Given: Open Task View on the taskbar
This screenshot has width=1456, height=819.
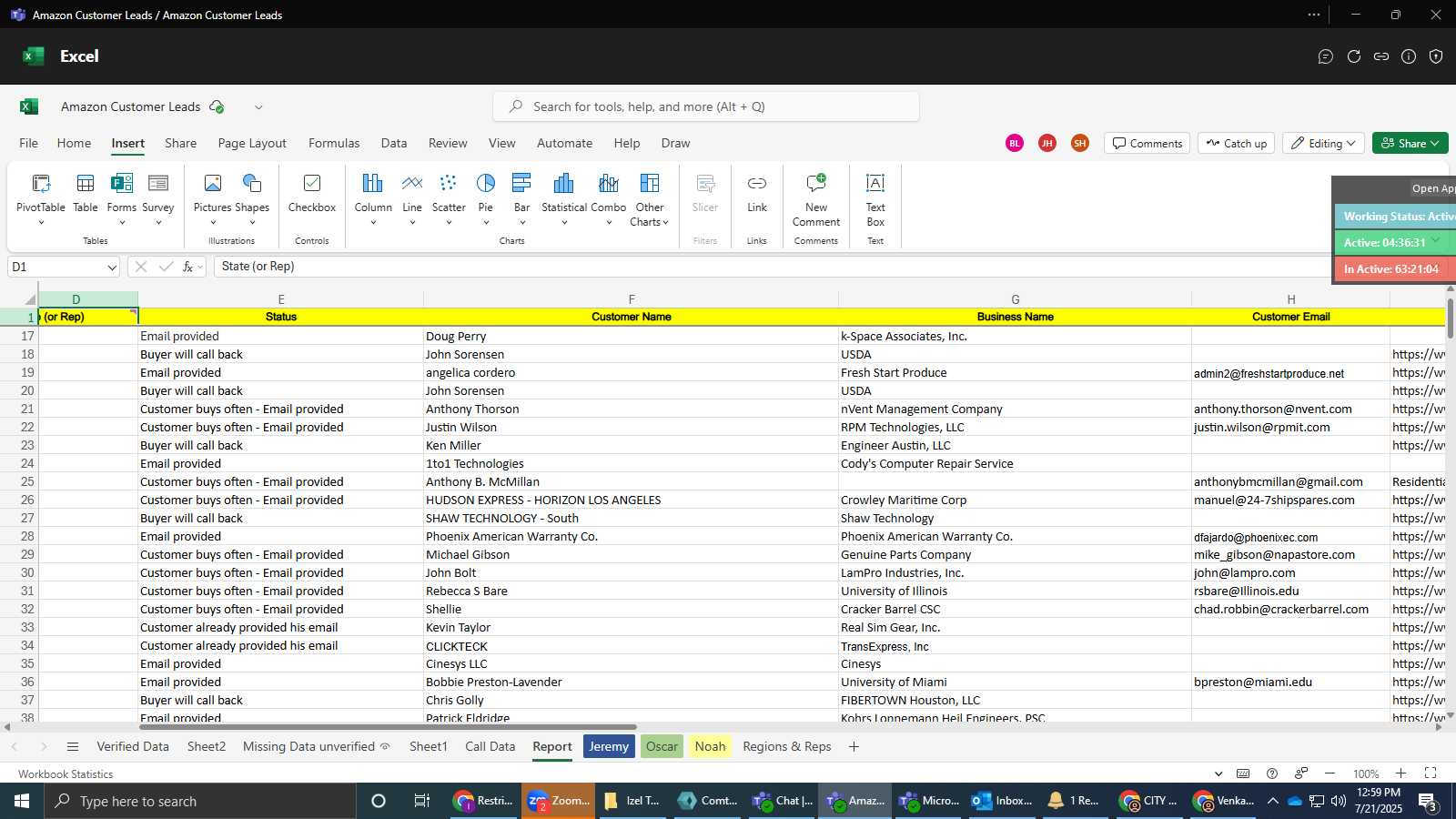Looking at the screenshot, I should (421, 801).
